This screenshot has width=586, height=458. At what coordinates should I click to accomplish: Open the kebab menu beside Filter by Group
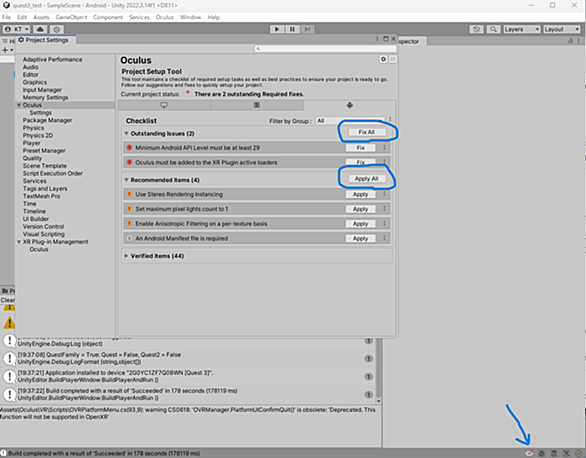tap(390, 120)
